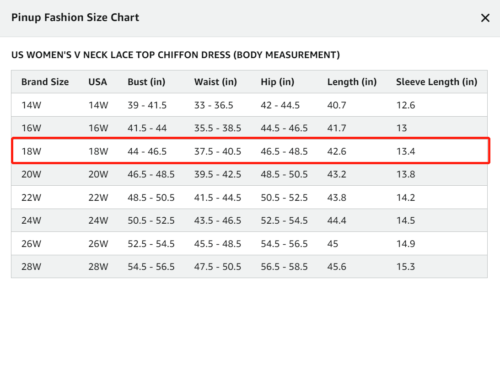Click the Hip (in) column header
The width and height of the screenshot is (500, 376).
pyautogui.click(x=277, y=82)
